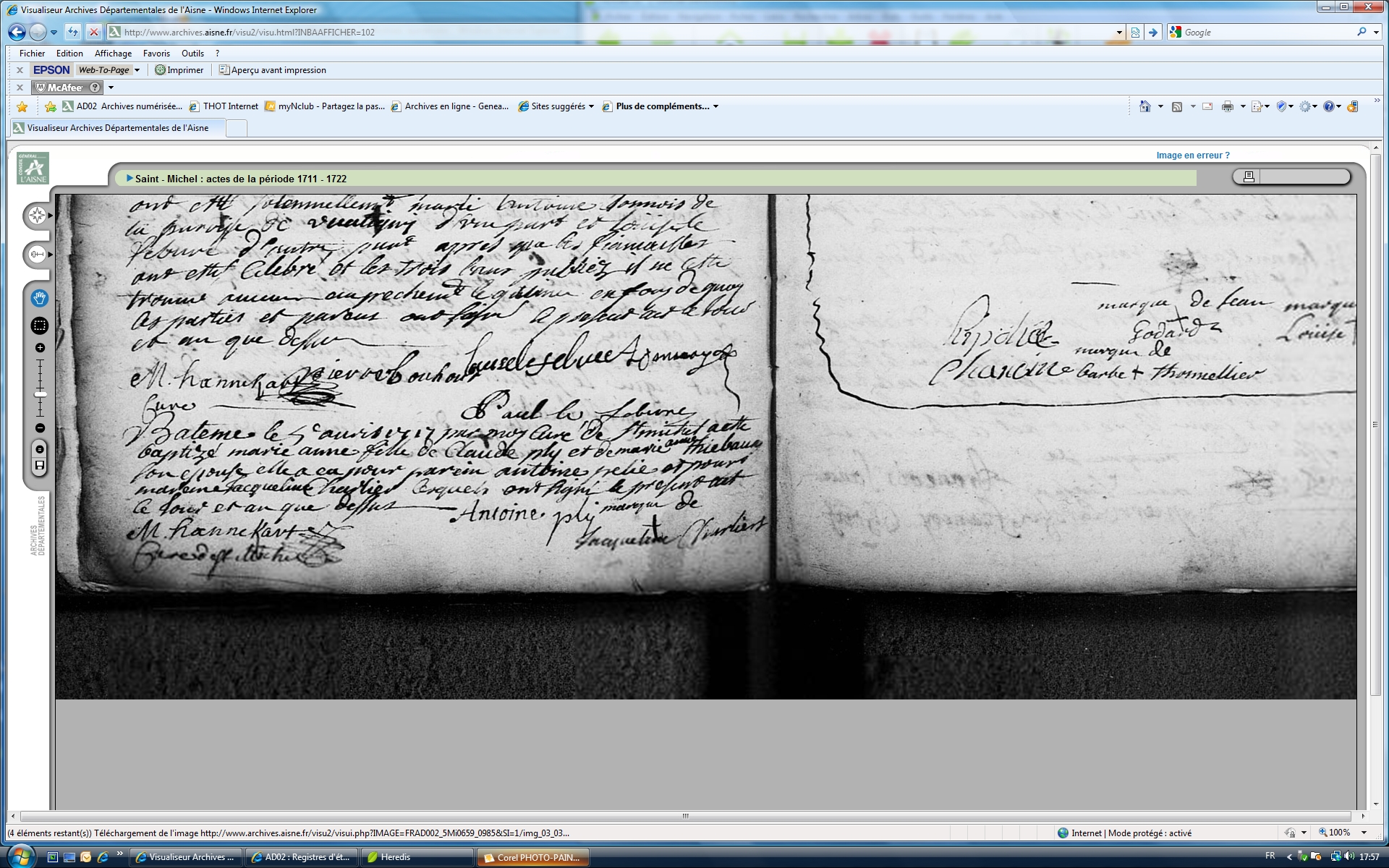This screenshot has height=868, width=1389.
Task: Stop page loading with red X
Action: click(93, 33)
